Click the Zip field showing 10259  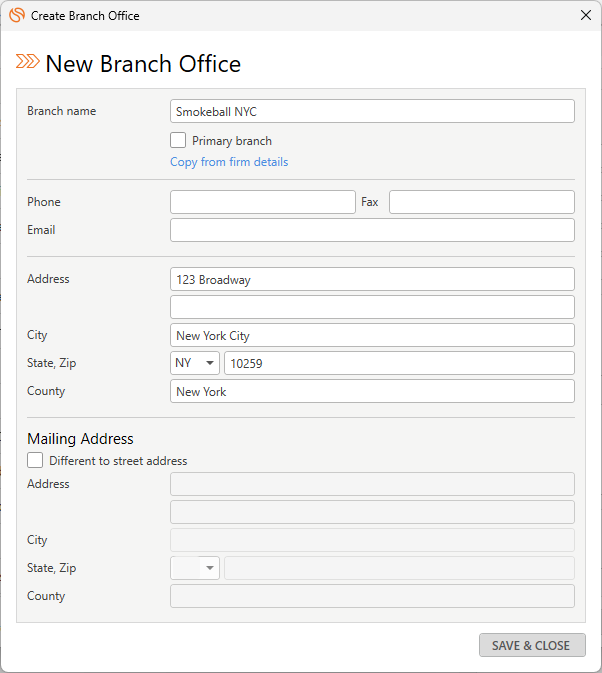coord(399,363)
